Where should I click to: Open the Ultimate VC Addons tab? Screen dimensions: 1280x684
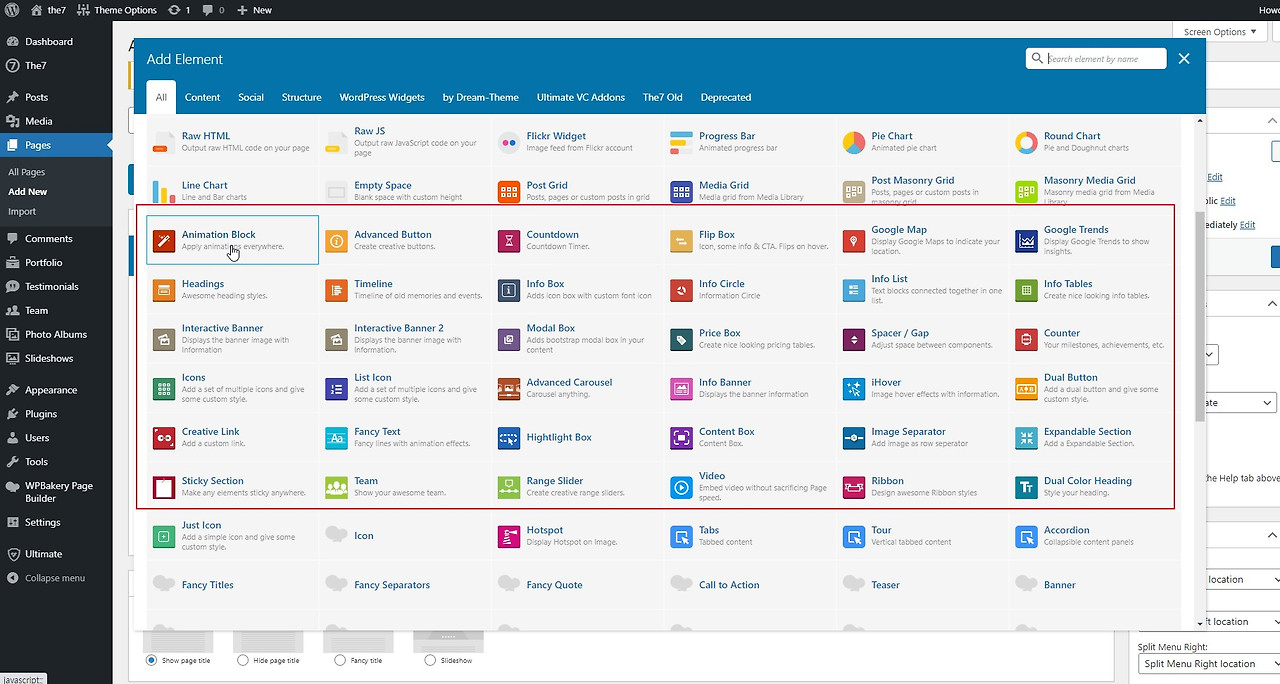pos(581,97)
